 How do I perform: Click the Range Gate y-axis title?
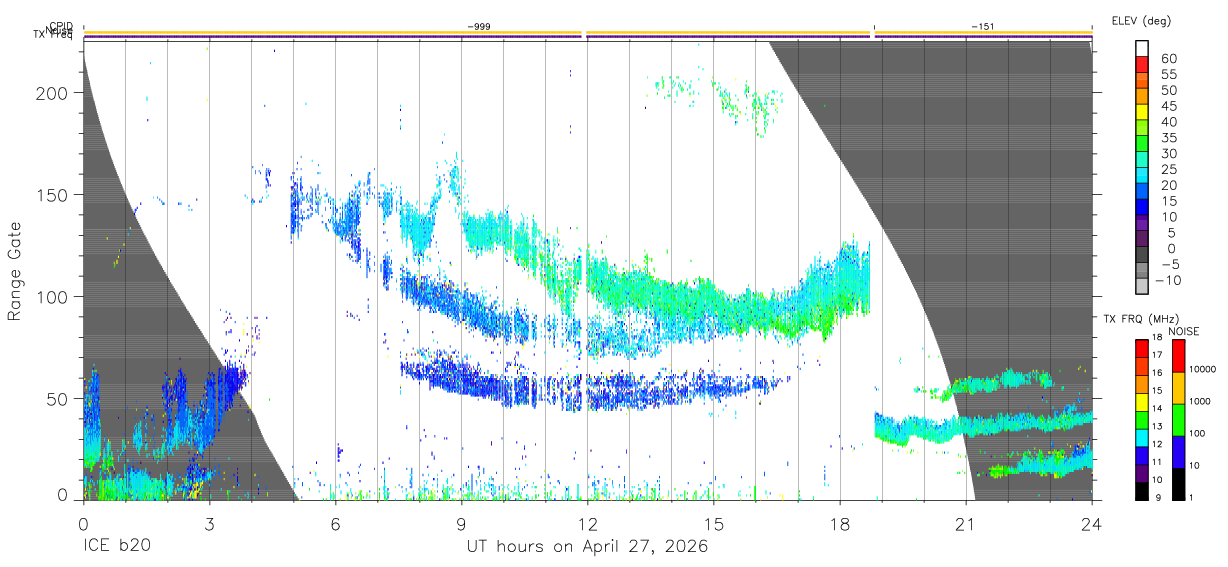point(15,271)
